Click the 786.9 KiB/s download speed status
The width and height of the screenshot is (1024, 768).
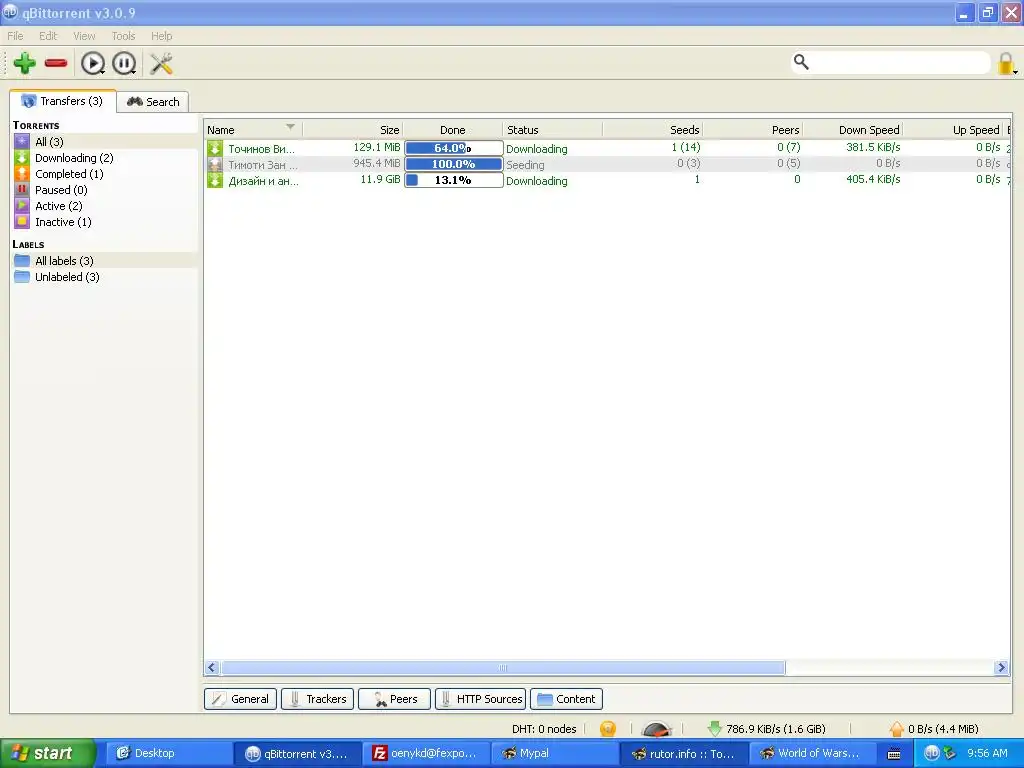767,729
